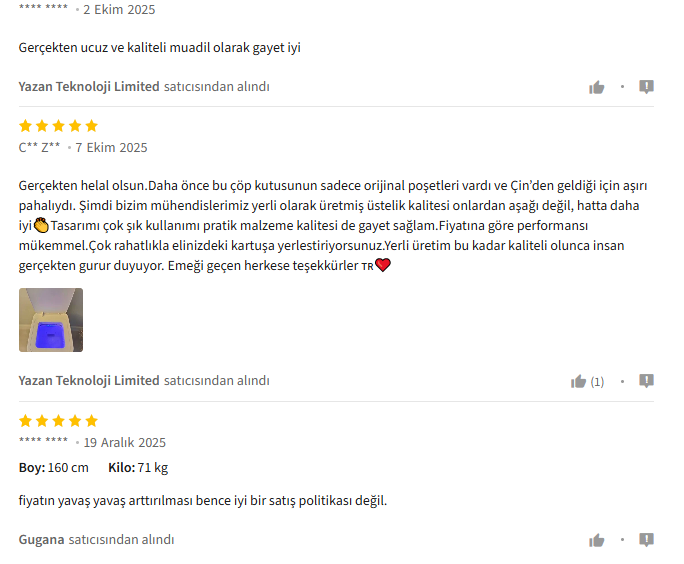Click the like count (1)
The width and height of the screenshot is (684, 564).
click(x=597, y=382)
